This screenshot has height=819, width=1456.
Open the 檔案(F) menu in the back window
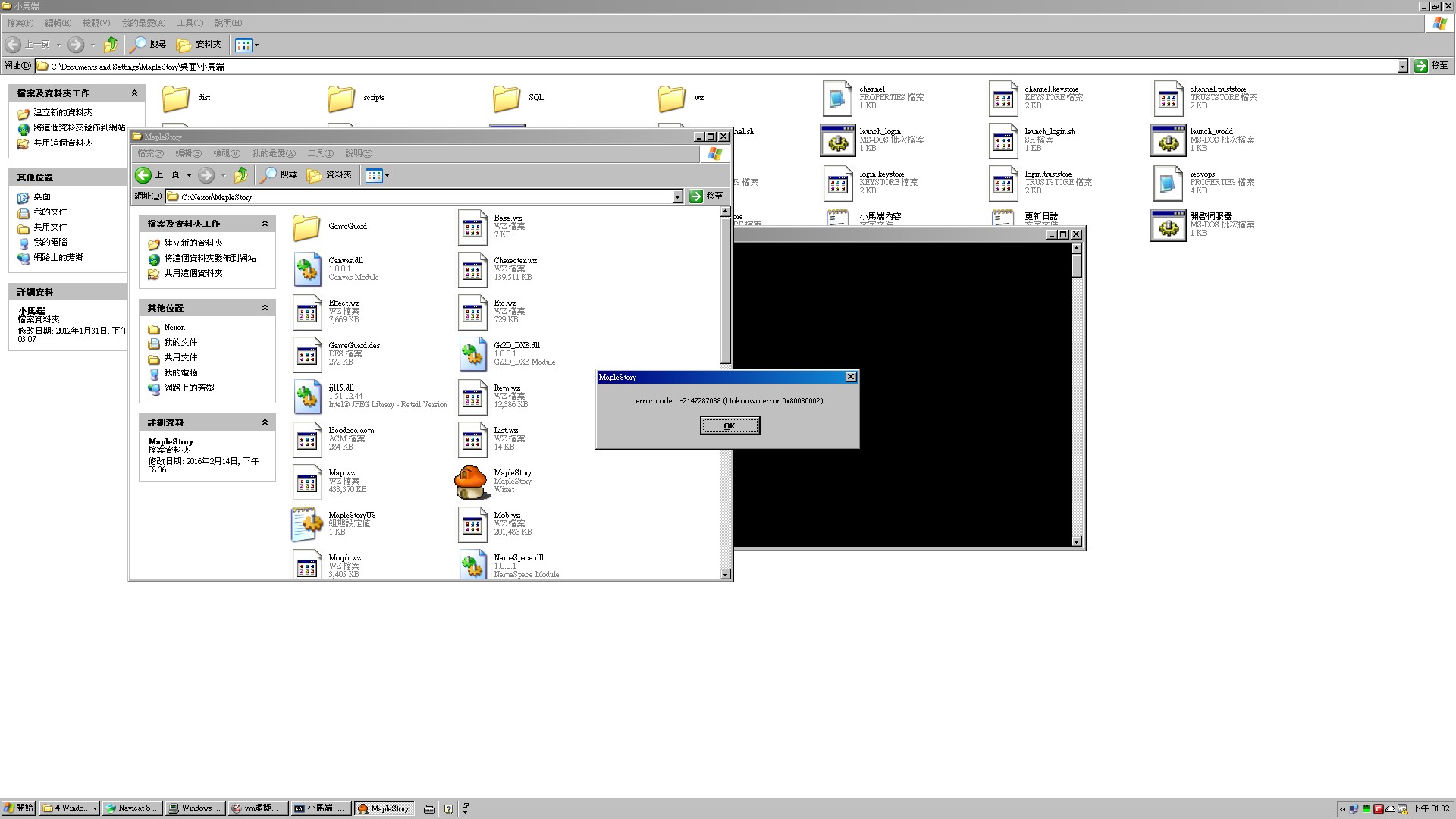(20, 24)
